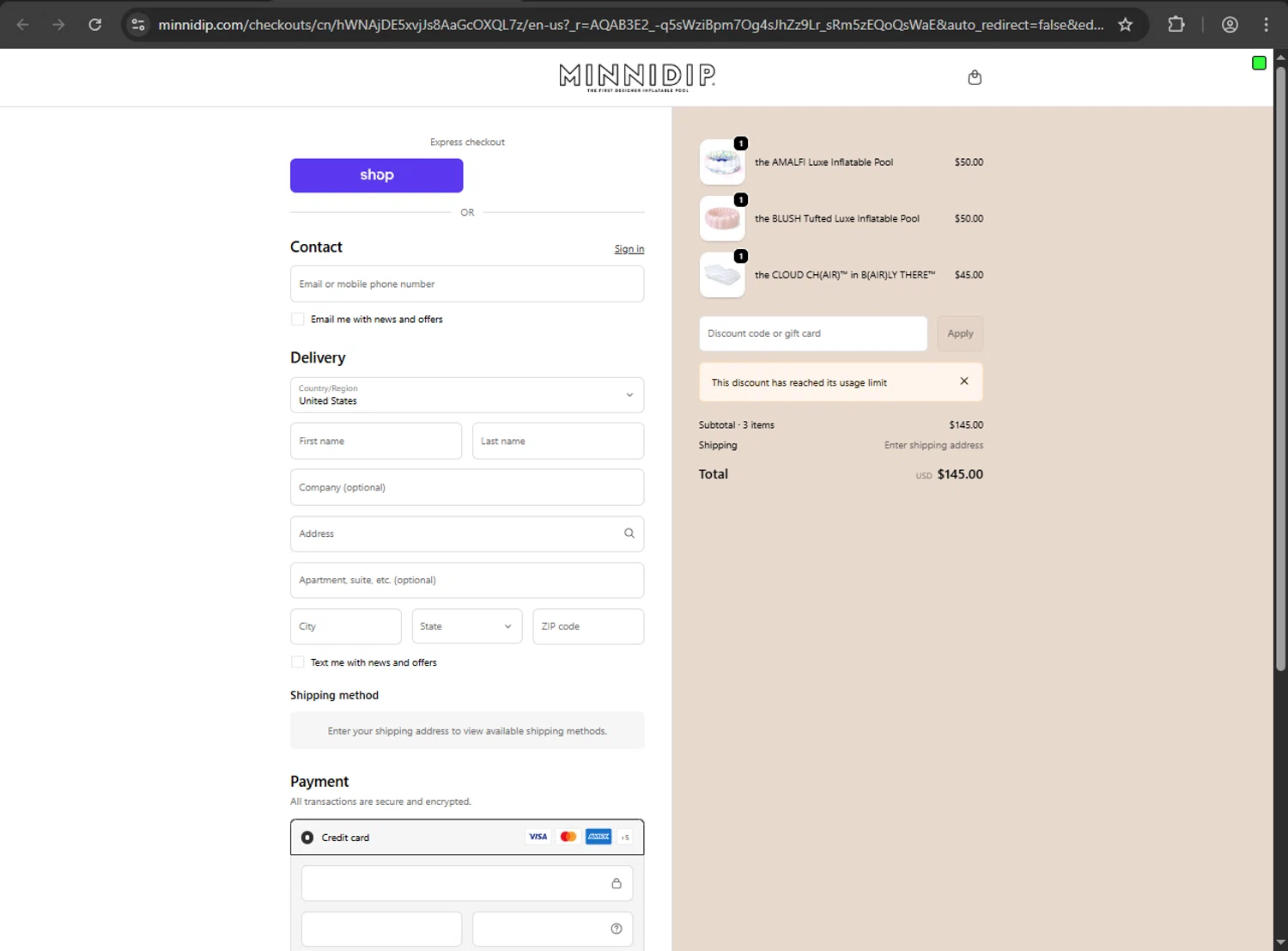The width and height of the screenshot is (1288, 951).
Task: Go forward with the browser forward arrow
Action: 58,25
